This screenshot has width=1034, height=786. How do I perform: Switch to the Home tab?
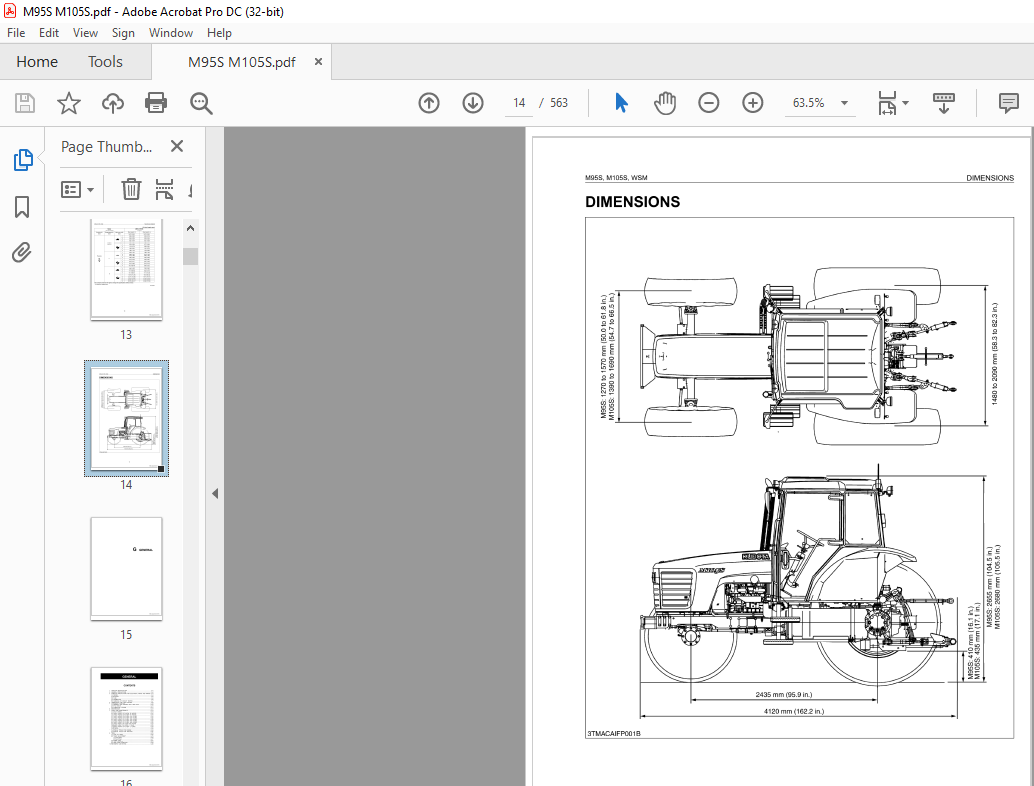click(x=37, y=62)
